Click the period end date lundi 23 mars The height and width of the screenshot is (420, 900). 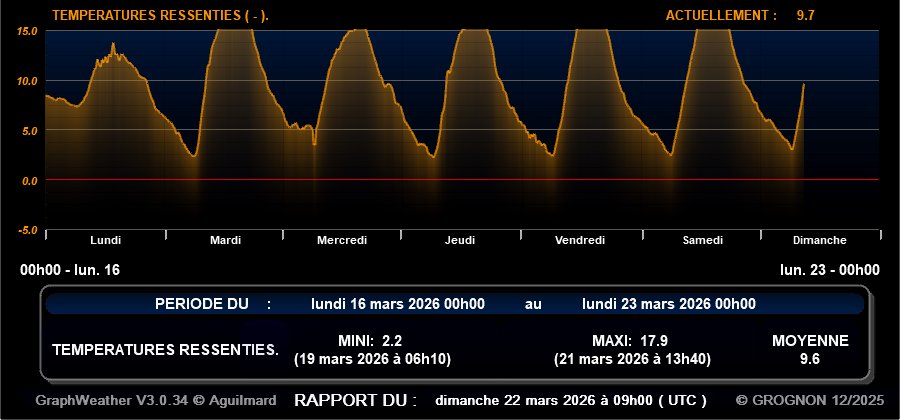pos(668,304)
